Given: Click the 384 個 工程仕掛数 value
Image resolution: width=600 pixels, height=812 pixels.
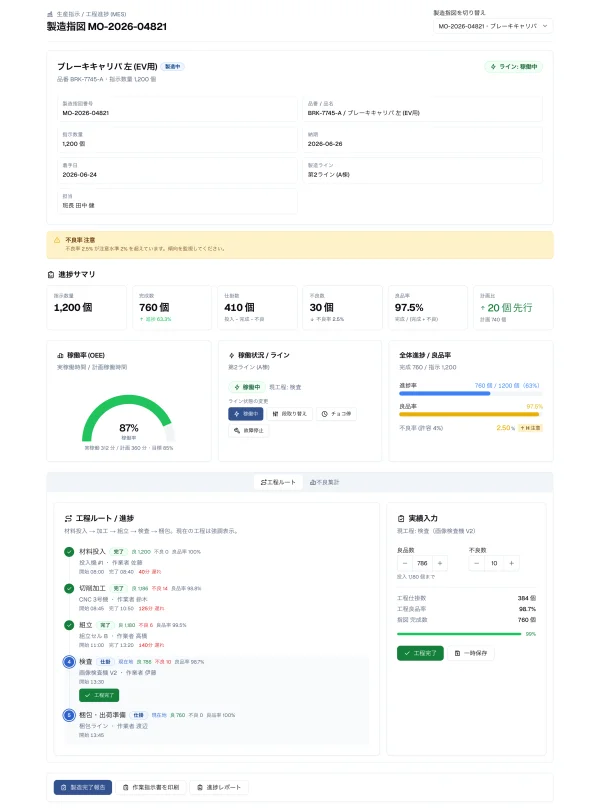Looking at the screenshot, I should point(526,598).
